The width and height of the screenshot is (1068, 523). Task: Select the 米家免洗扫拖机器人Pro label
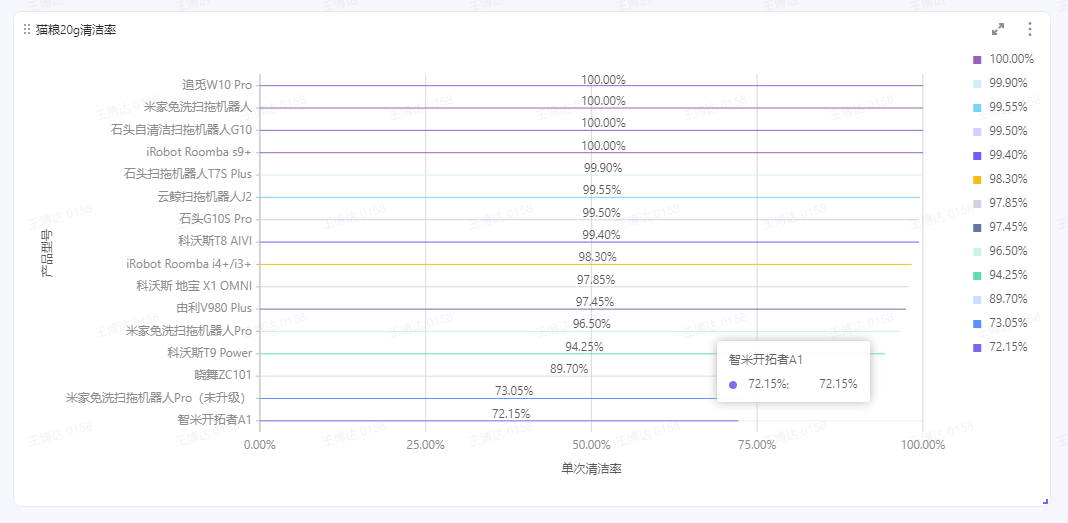pyautogui.click(x=189, y=331)
